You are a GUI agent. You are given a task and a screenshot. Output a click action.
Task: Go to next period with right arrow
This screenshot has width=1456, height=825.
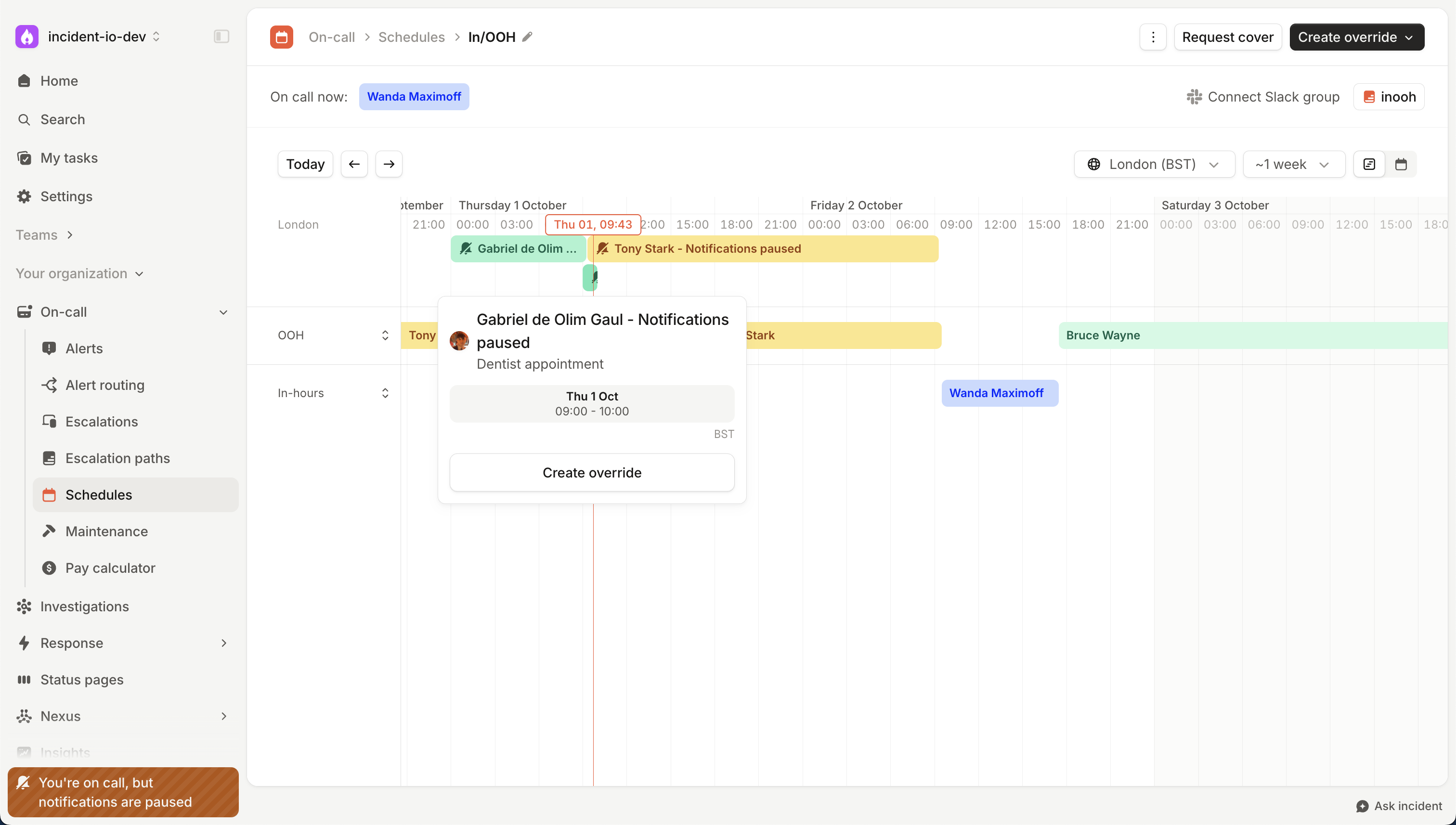[x=389, y=164]
